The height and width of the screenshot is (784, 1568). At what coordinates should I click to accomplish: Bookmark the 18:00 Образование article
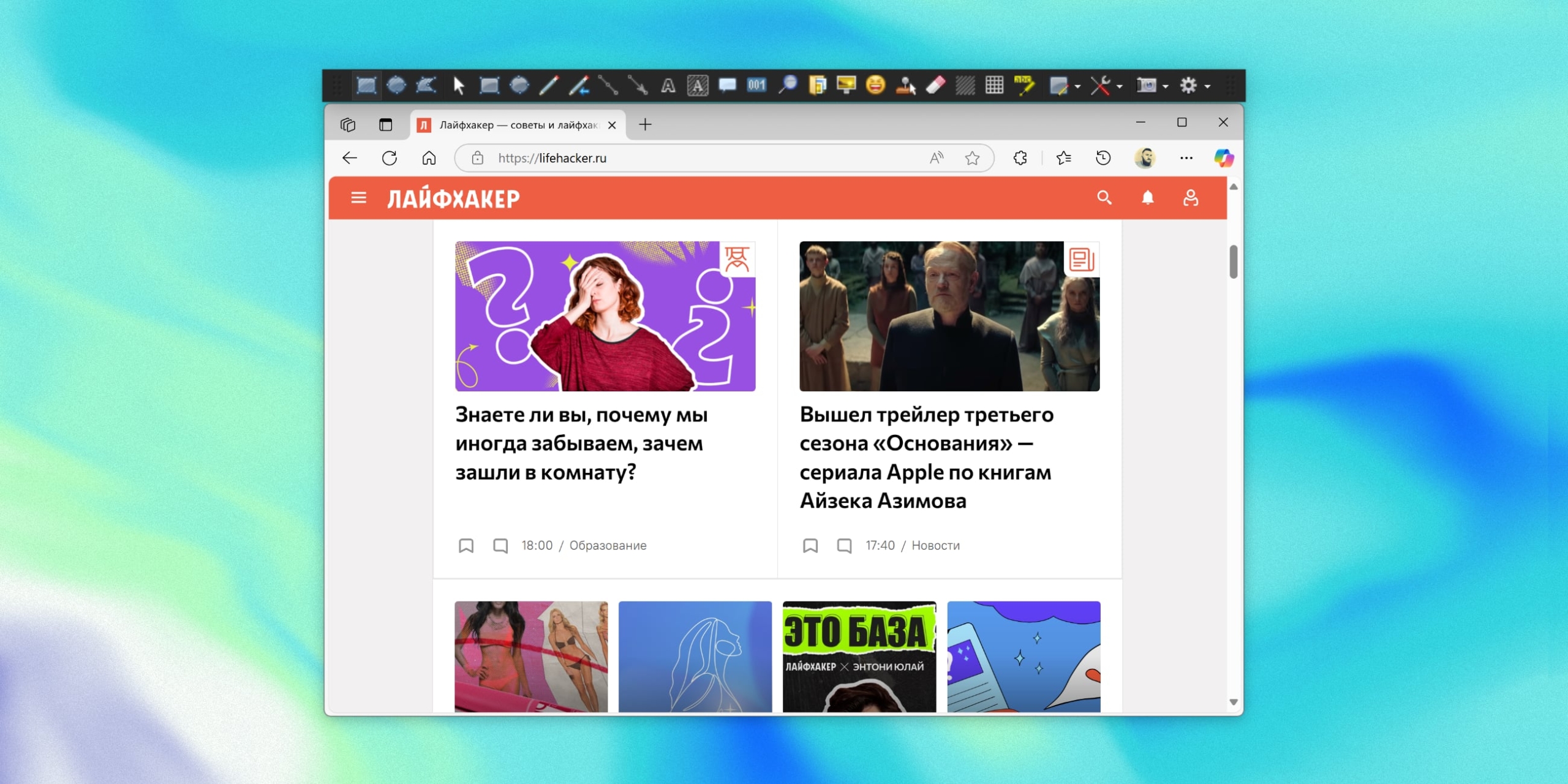point(466,546)
